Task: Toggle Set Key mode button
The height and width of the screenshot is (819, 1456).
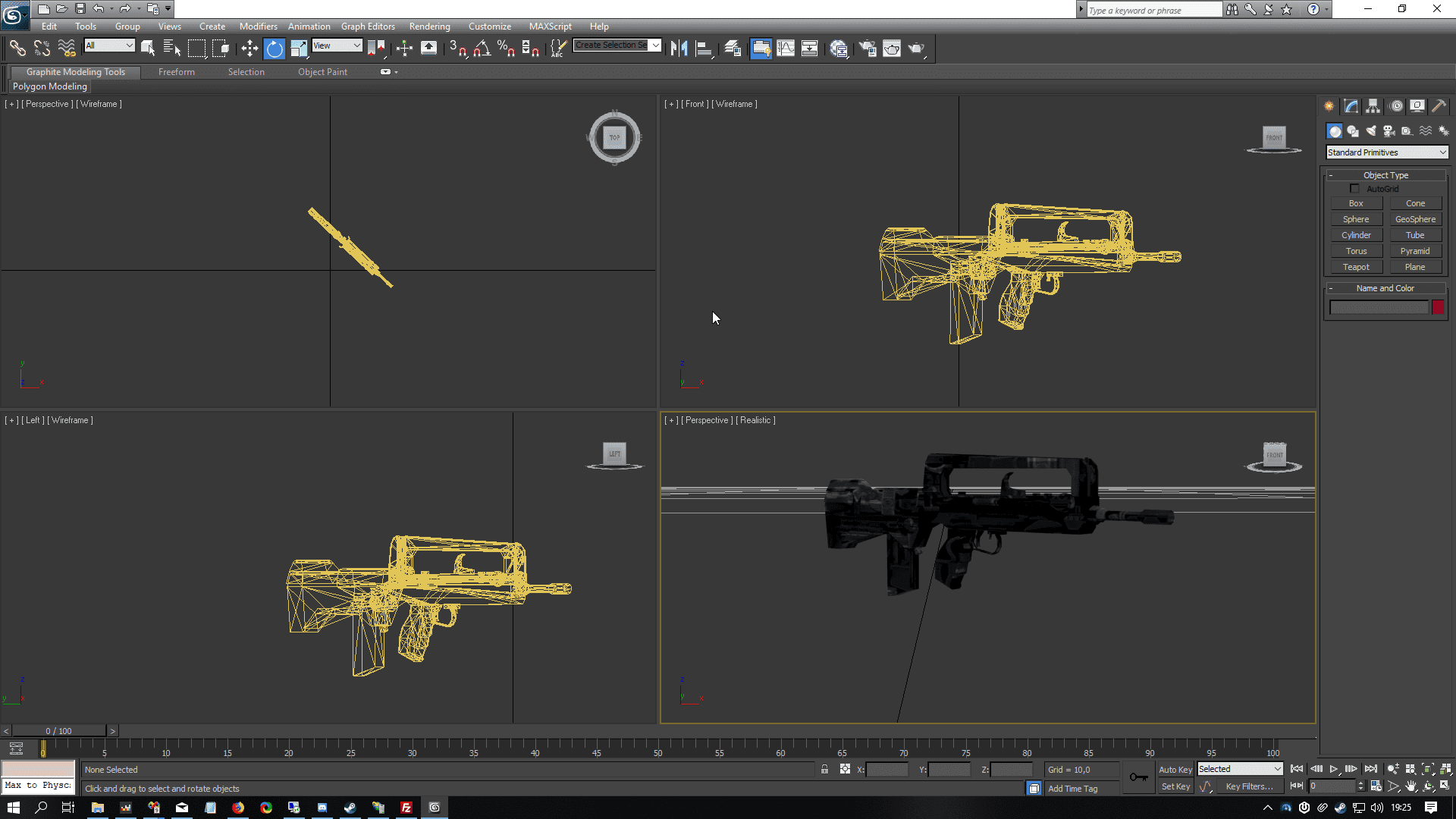Action: click(x=1176, y=786)
